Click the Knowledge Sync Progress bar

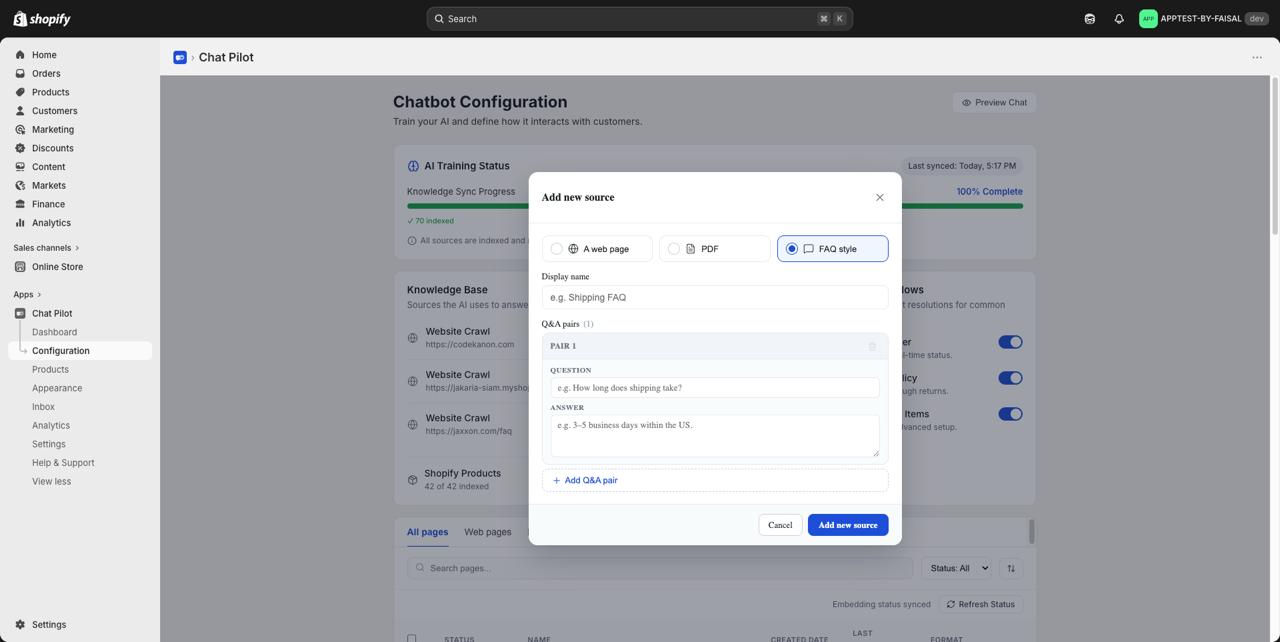point(715,207)
